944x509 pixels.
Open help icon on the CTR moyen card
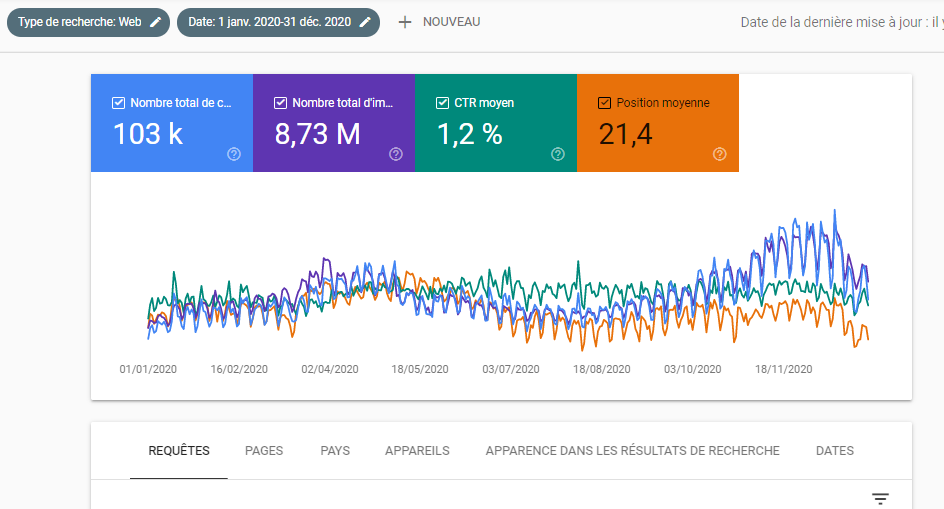coord(558,154)
